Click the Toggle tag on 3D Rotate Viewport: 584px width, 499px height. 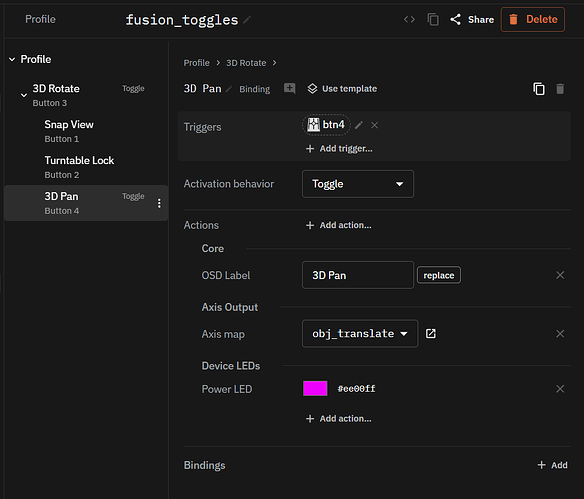pyautogui.click(x=133, y=89)
